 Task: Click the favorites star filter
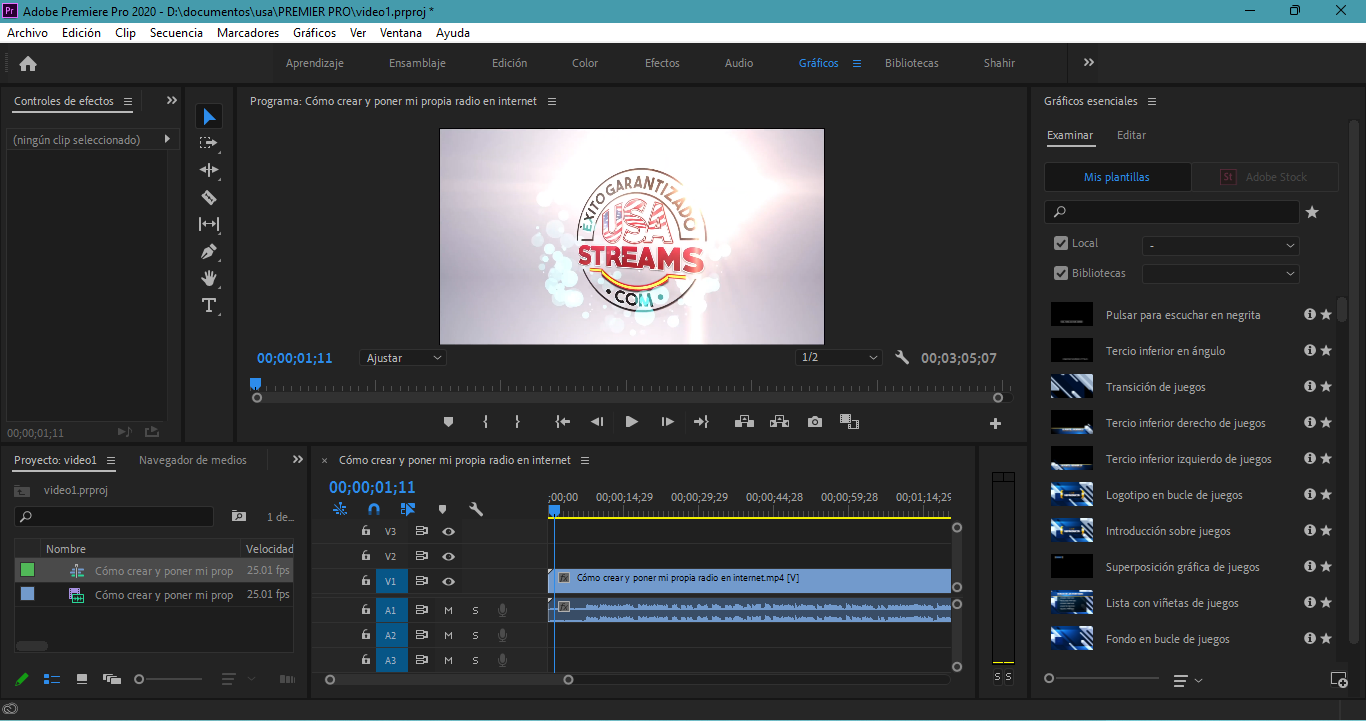pyautogui.click(x=1312, y=212)
